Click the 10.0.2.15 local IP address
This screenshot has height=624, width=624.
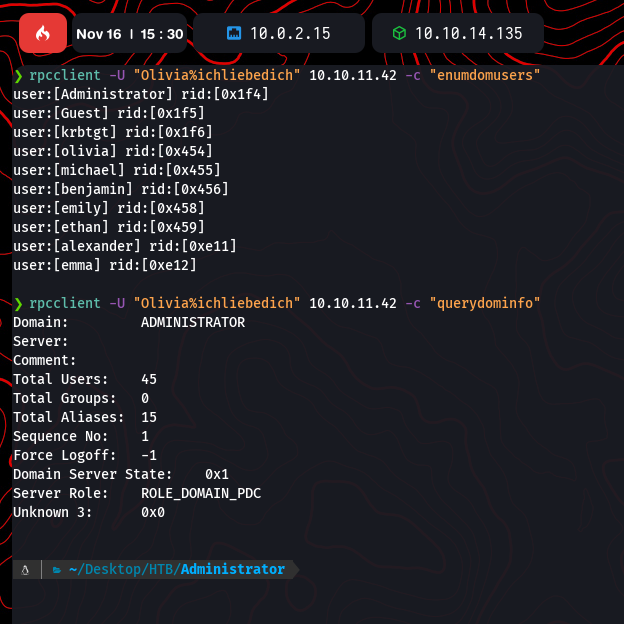[292, 33]
